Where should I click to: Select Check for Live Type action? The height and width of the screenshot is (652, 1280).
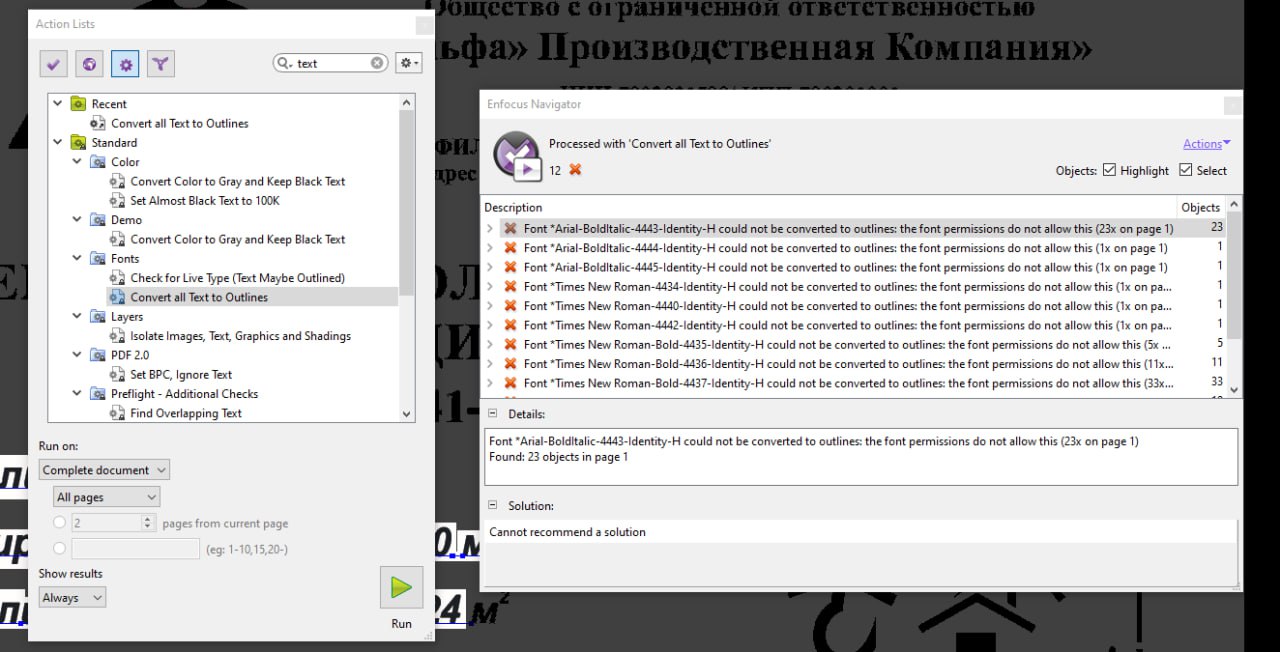point(237,278)
